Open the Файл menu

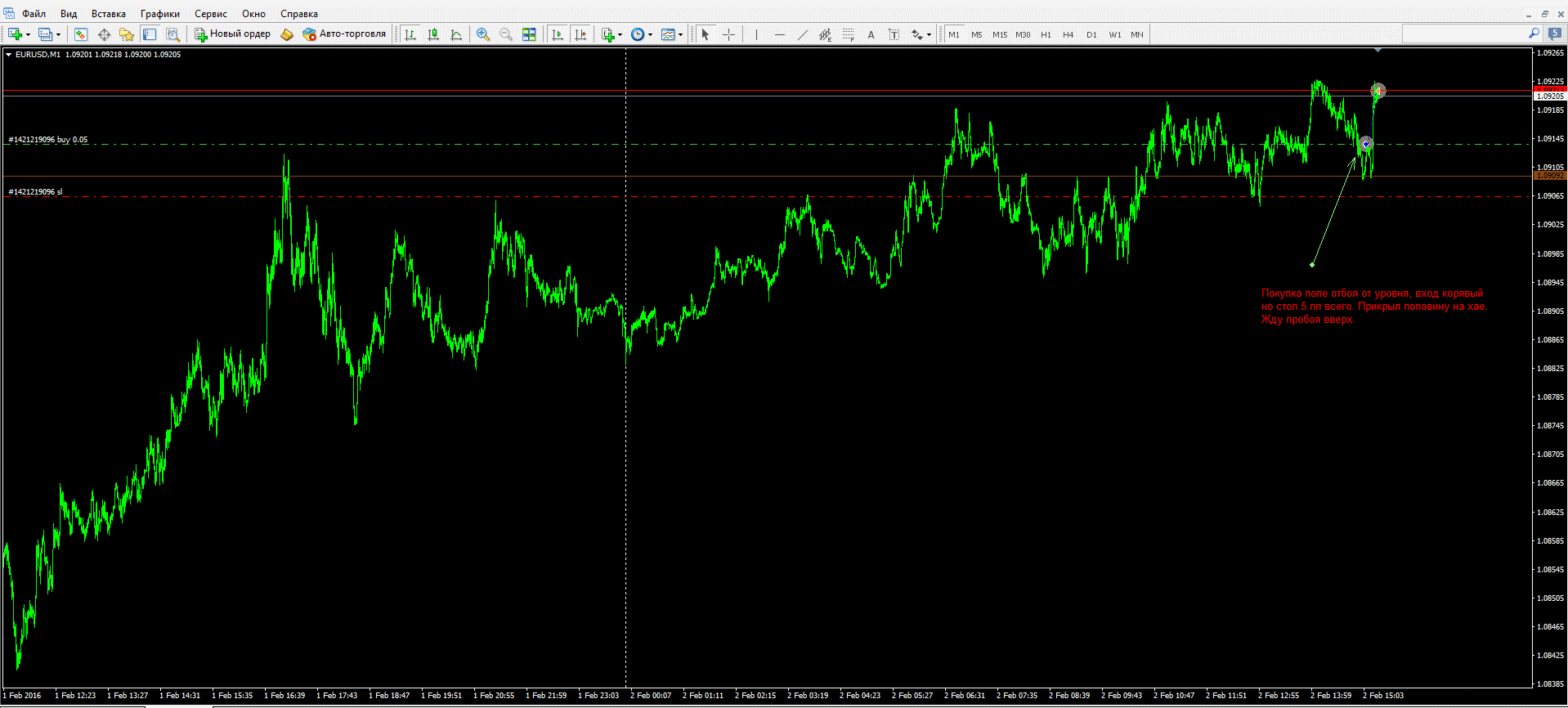pyautogui.click(x=34, y=14)
